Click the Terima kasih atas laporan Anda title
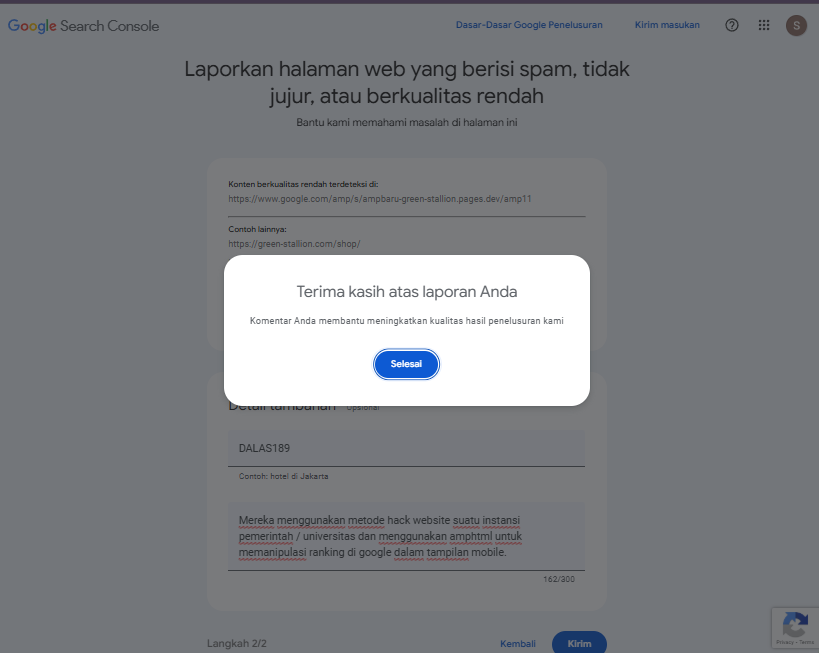The width and height of the screenshot is (819, 653). click(407, 291)
